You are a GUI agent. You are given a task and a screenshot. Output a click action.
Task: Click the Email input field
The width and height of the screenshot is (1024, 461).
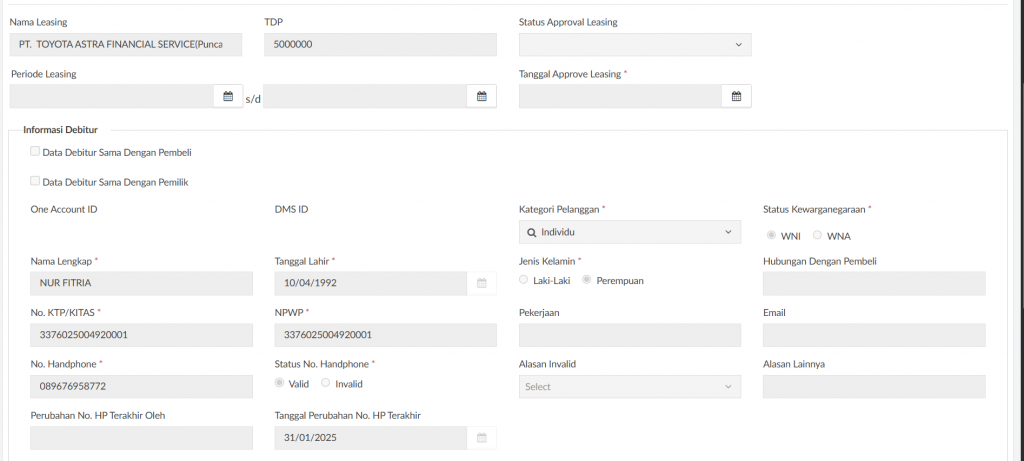[x=873, y=336]
